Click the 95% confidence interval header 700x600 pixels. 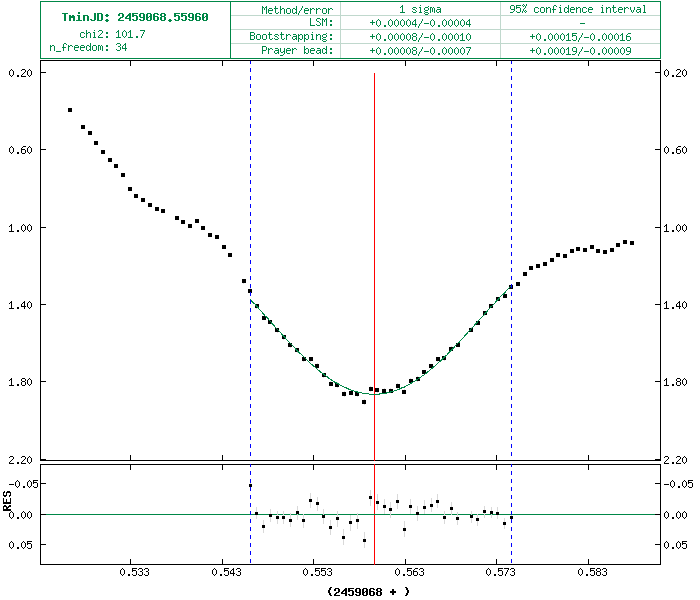(581, 9)
